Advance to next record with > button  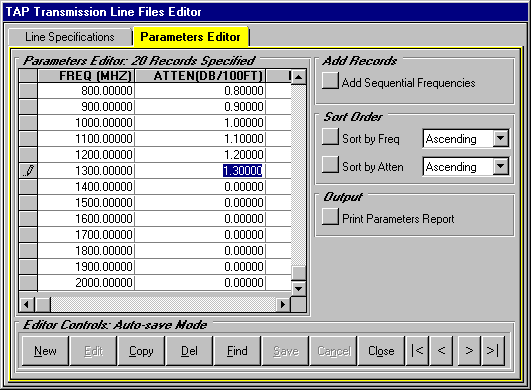(x=469, y=350)
